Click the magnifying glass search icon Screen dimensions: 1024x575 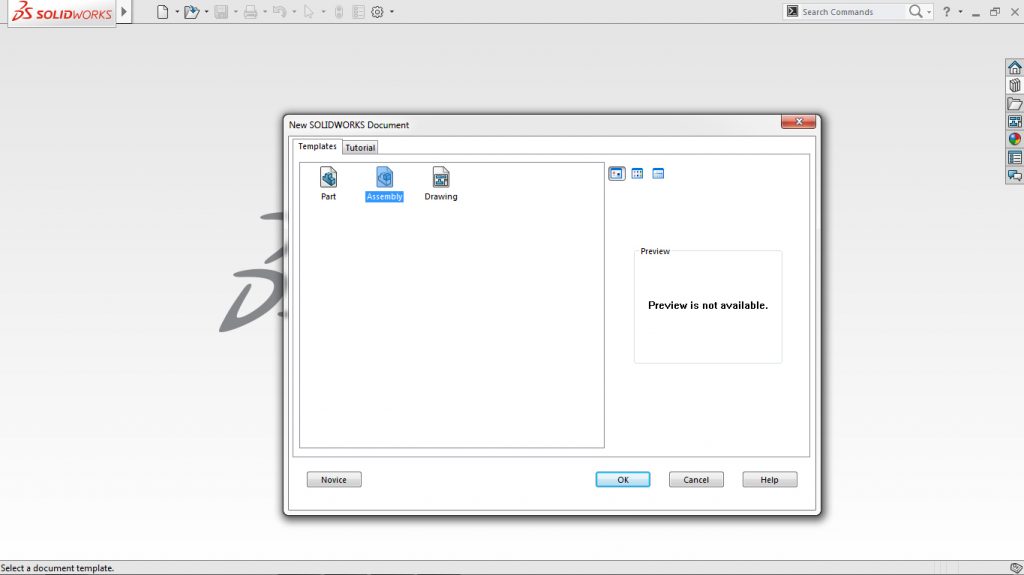[916, 12]
